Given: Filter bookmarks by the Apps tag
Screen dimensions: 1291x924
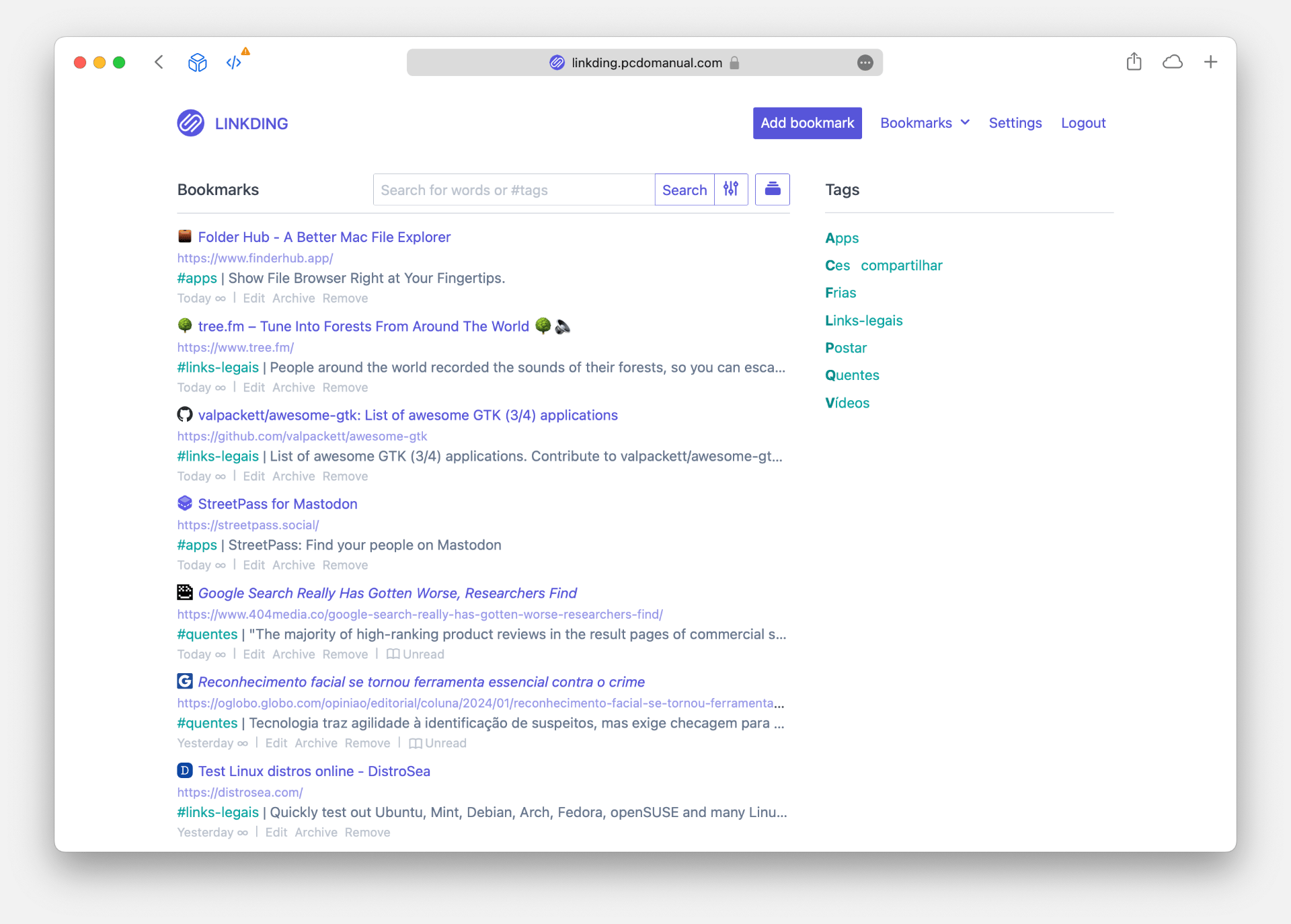Looking at the screenshot, I should coord(841,238).
